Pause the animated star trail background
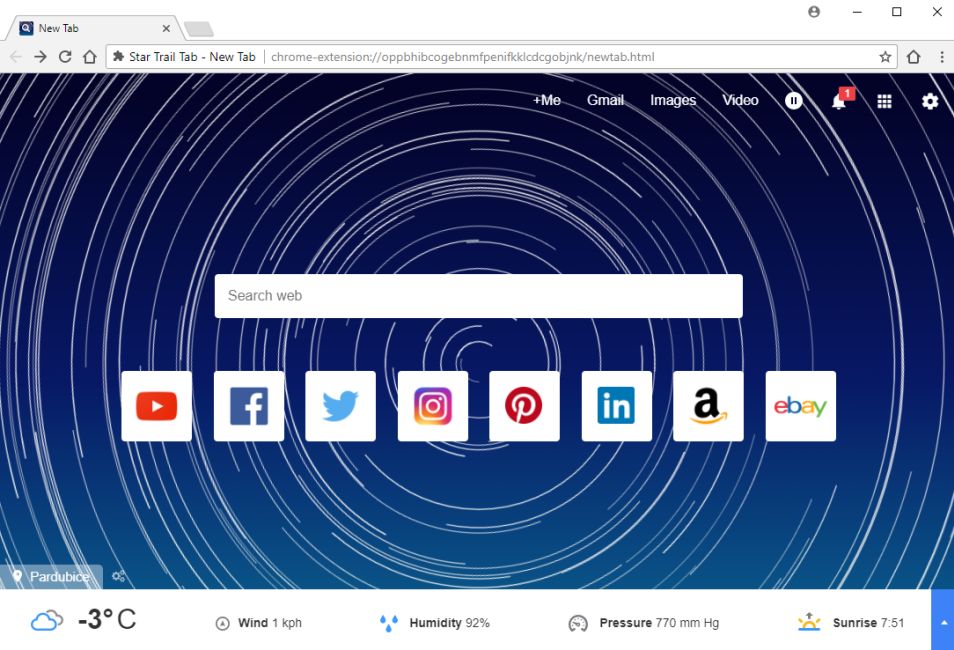Viewport: 954px width, 650px height. pos(792,101)
